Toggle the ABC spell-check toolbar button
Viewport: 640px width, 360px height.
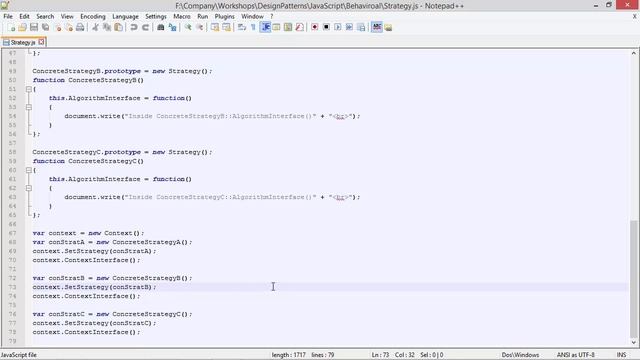[376, 27]
